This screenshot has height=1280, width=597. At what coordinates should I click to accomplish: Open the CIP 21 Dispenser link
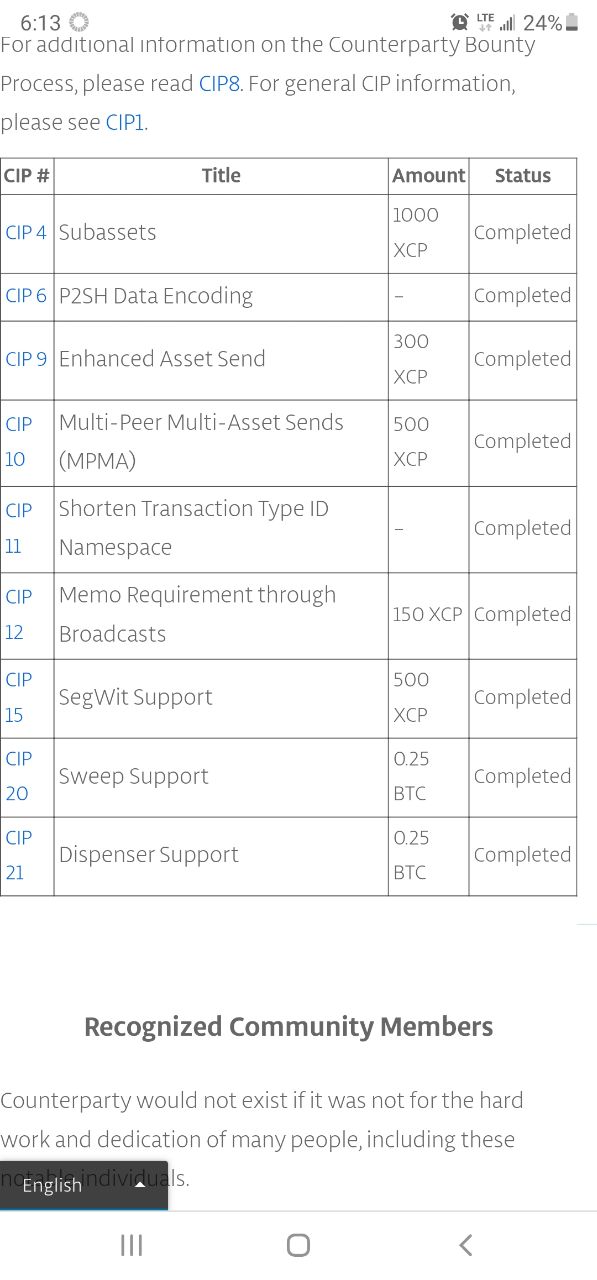coord(19,855)
